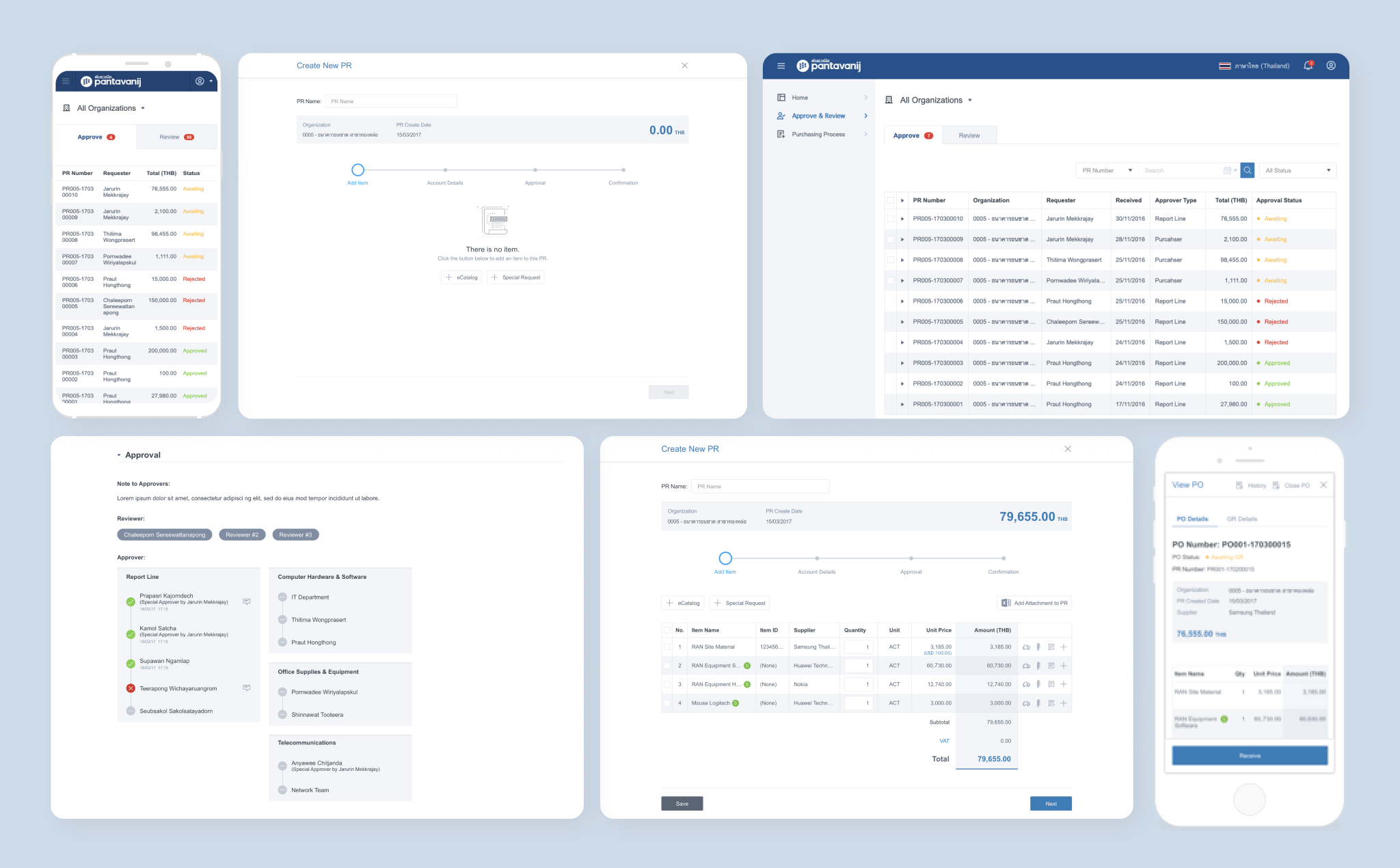Click the Purchasing Process sidebar icon

pos(781,134)
